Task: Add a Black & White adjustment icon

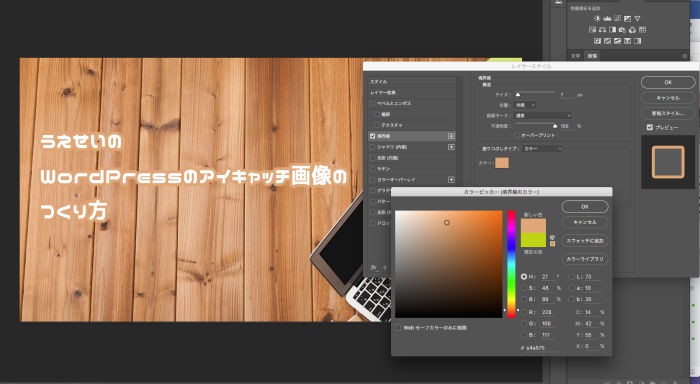Action: coord(612,29)
